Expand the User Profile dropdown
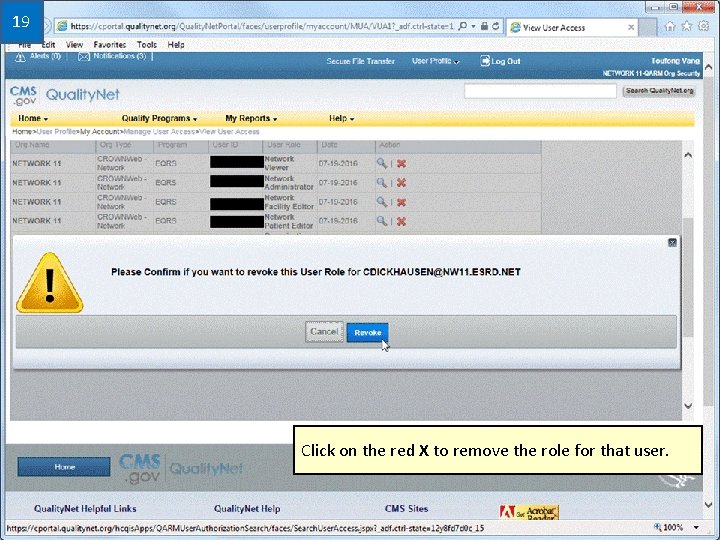Image resolution: width=720 pixels, height=540 pixels. 435,61
